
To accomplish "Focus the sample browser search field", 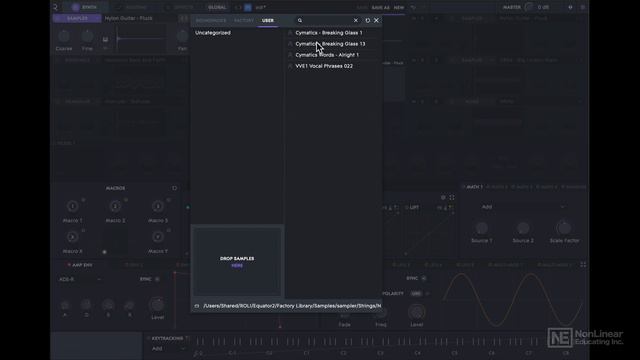I will pos(327,20).
